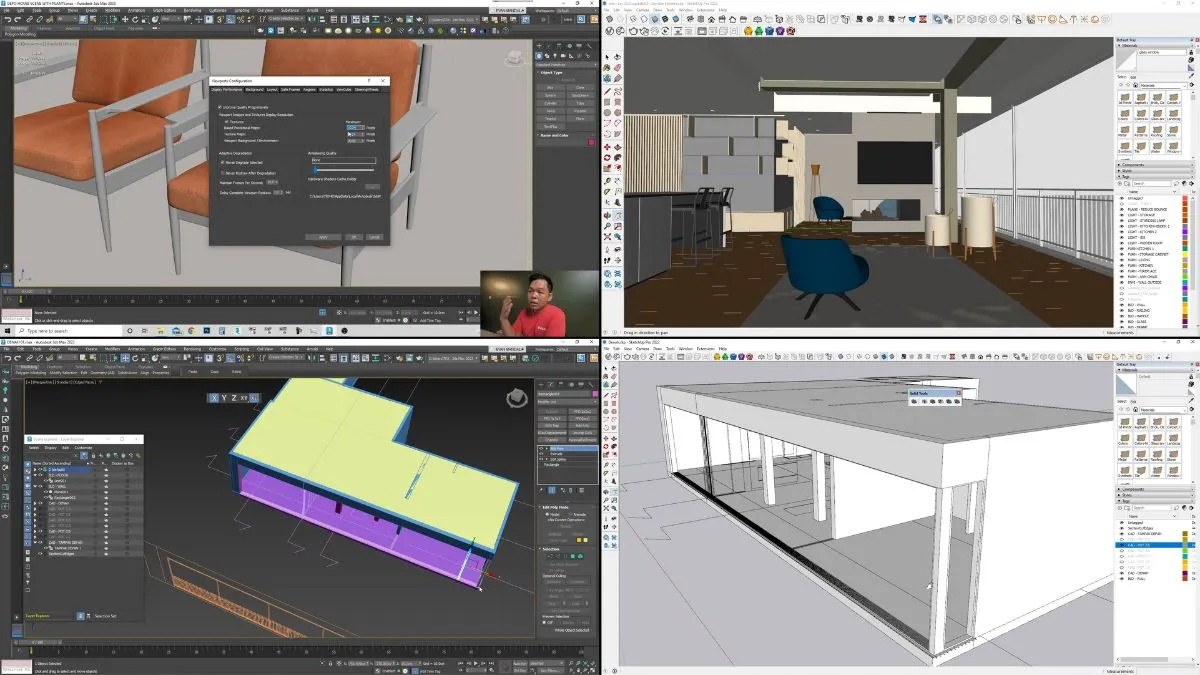This screenshot has height=675, width=1200.
Task: Click the ViewCube in the chair viewport
Action: click(515, 59)
